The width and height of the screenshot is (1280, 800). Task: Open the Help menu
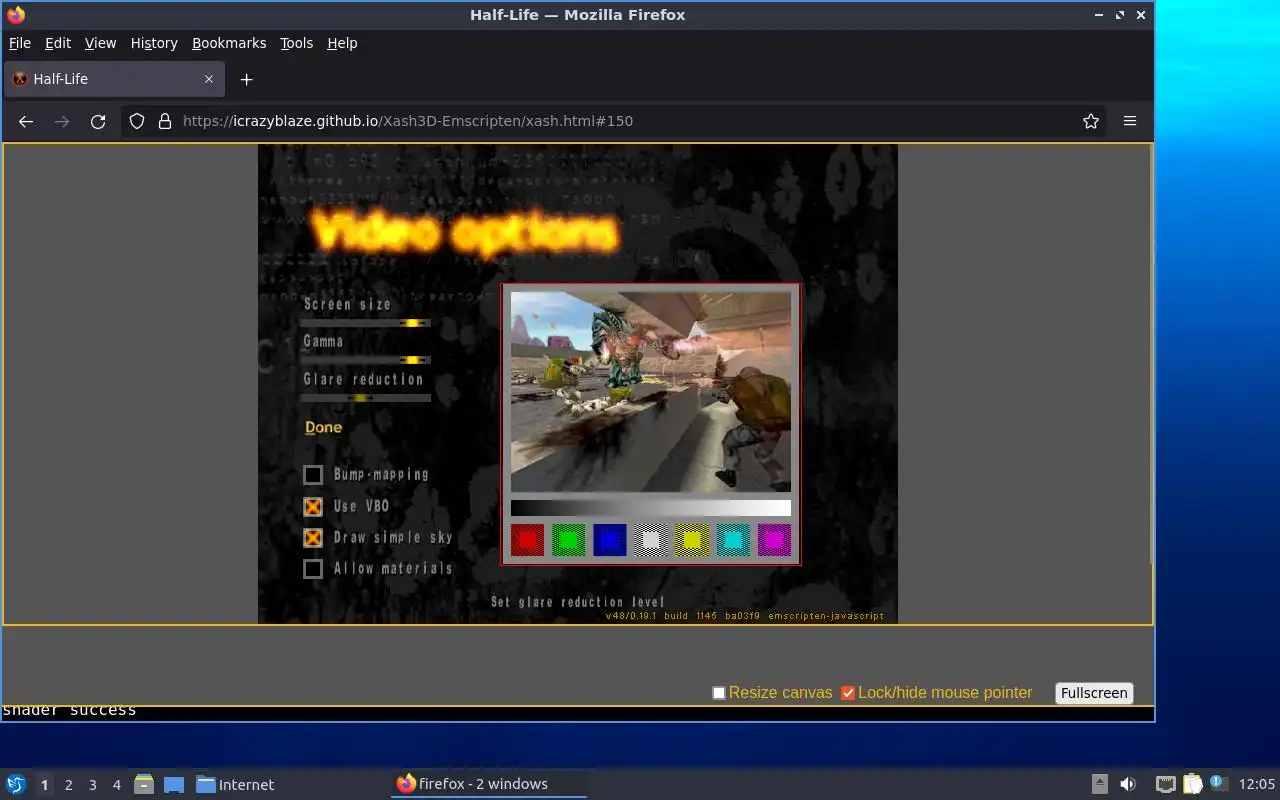coord(342,43)
